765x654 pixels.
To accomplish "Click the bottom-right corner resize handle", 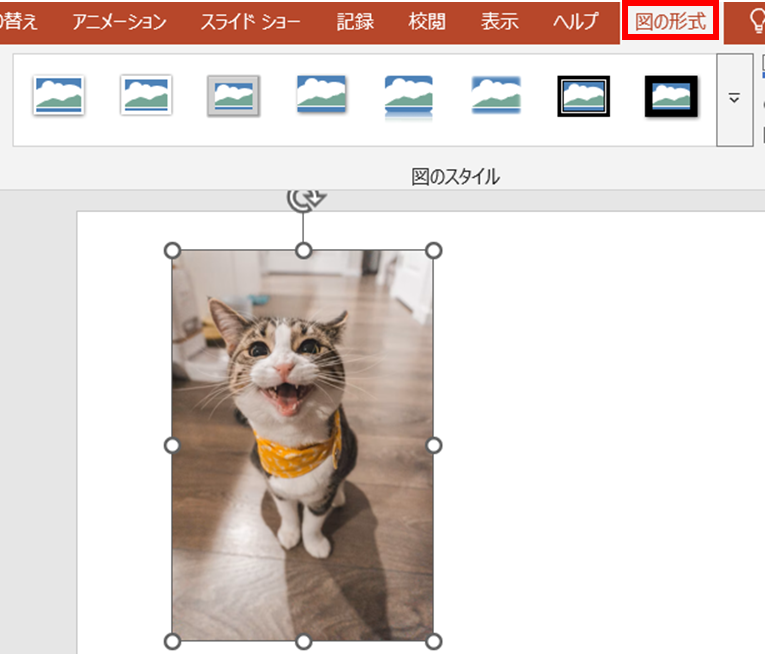I will tap(434, 641).
